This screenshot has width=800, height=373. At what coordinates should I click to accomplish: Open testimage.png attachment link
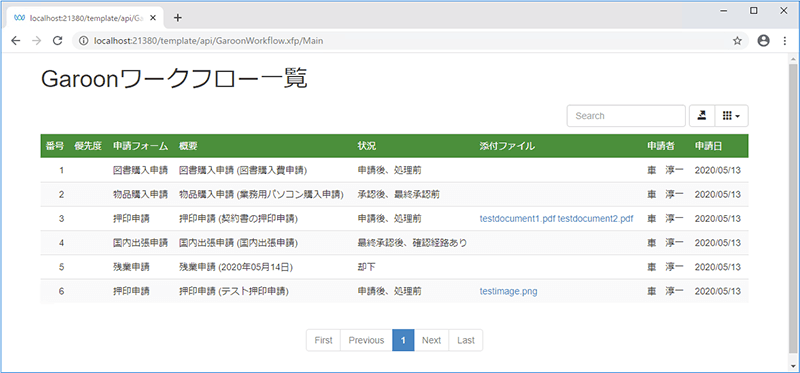[508, 291]
